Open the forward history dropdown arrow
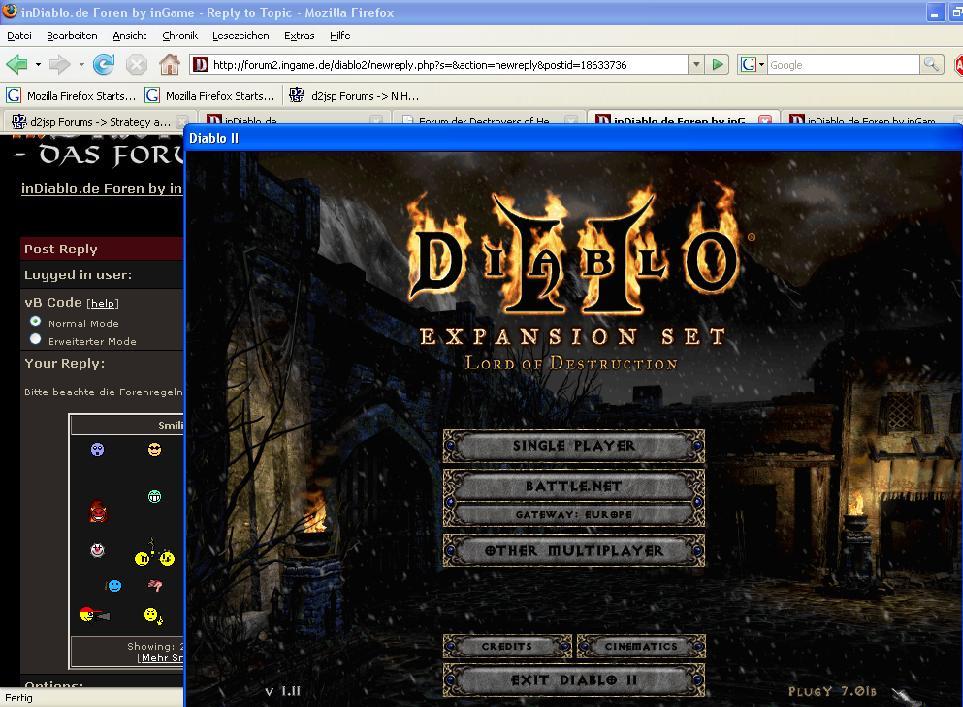Screen dimensions: 963x707 click(x=81, y=64)
